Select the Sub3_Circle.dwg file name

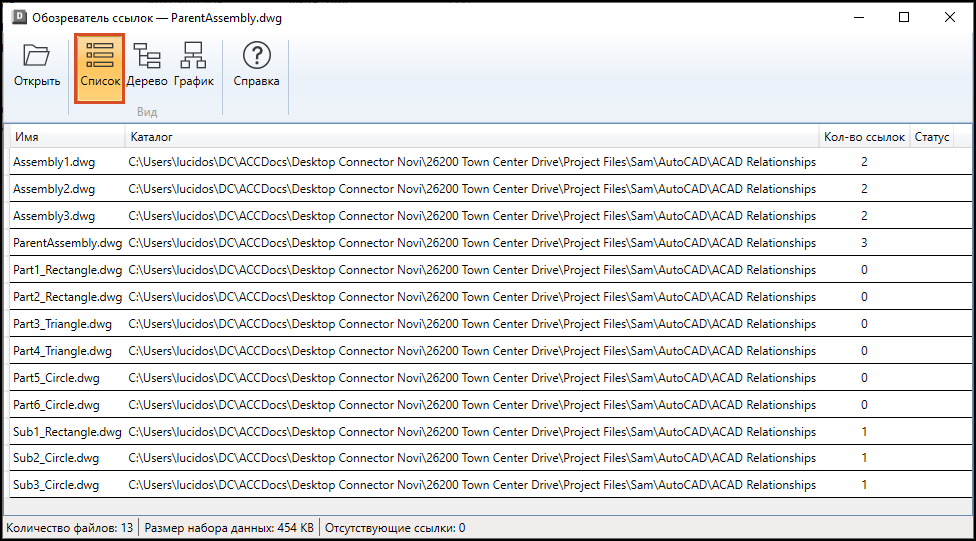56,485
